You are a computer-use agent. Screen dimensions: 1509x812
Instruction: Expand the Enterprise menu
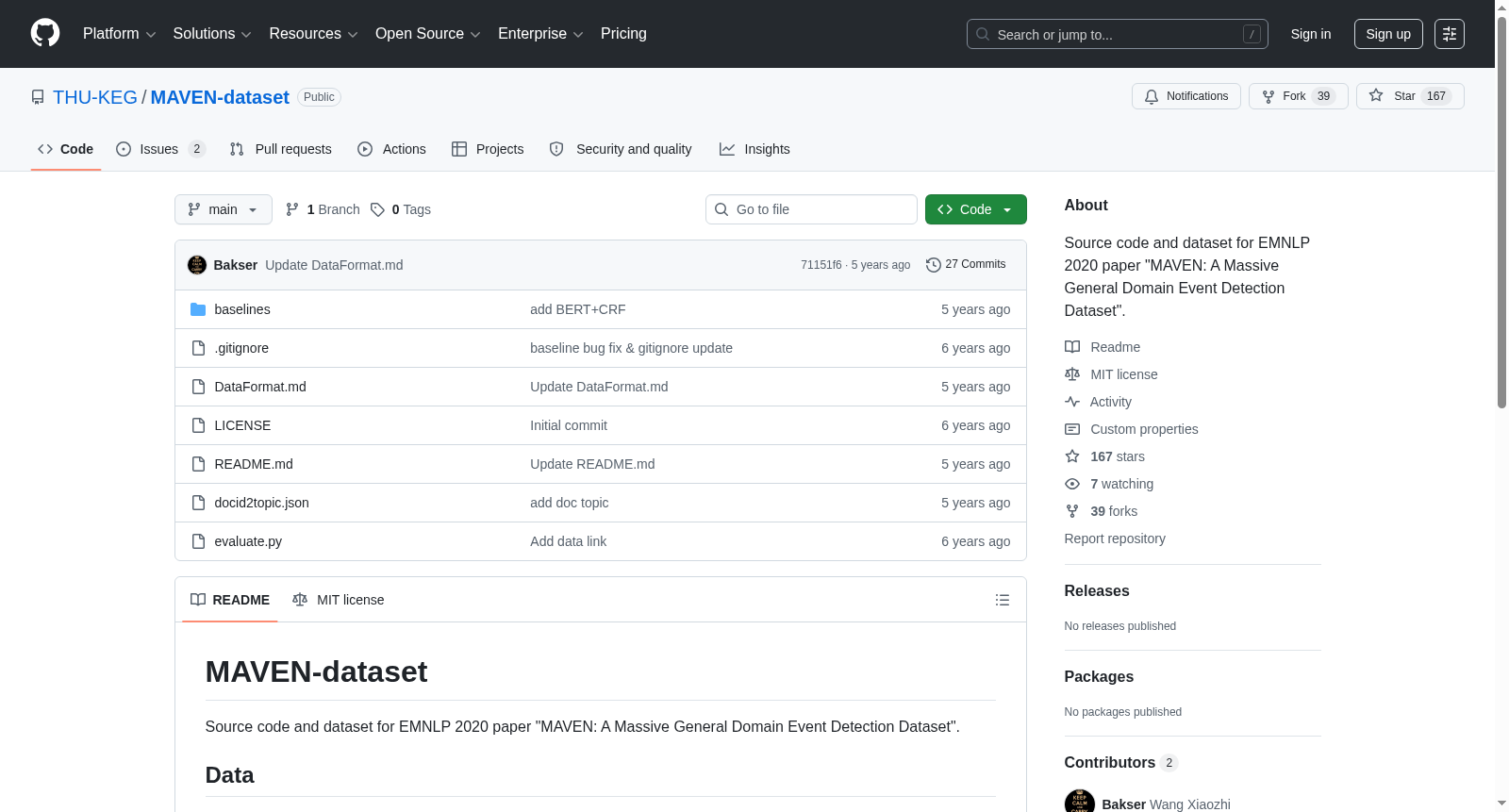coord(540,34)
